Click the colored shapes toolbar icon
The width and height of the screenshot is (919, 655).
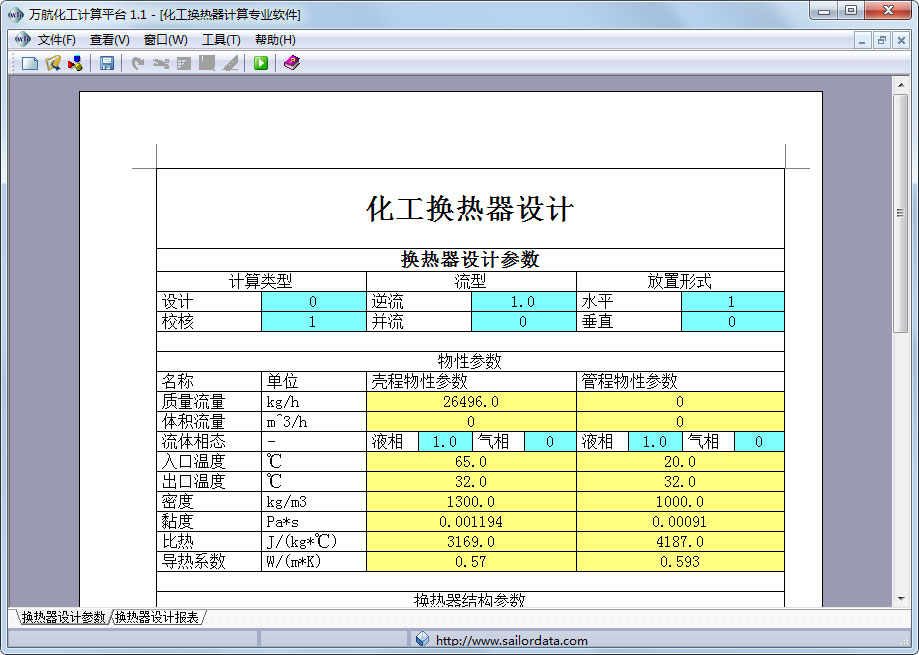pyautogui.click(x=75, y=63)
